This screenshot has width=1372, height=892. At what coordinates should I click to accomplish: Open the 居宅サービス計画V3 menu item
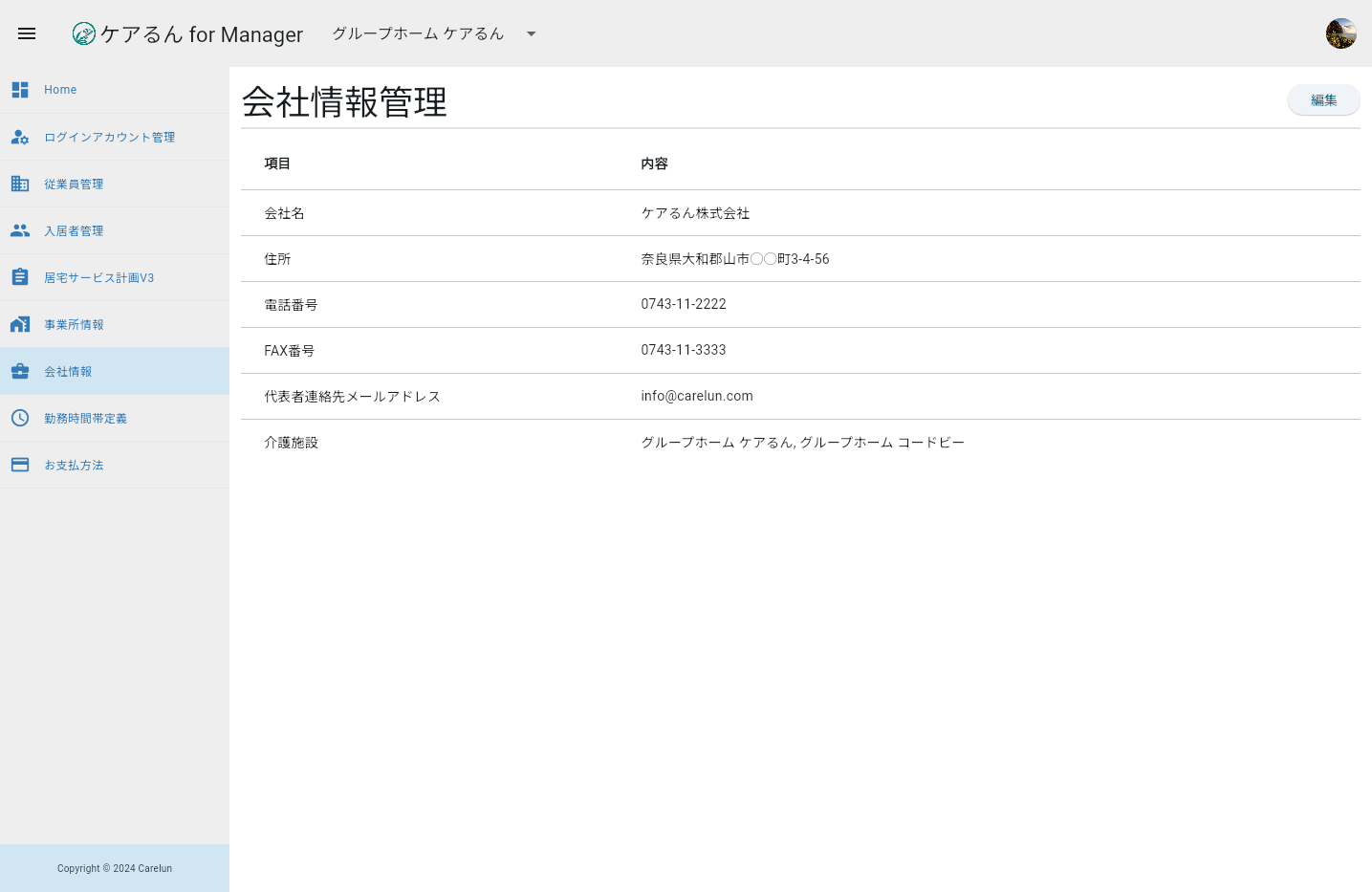pyautogui.click(x=98, y=276)
